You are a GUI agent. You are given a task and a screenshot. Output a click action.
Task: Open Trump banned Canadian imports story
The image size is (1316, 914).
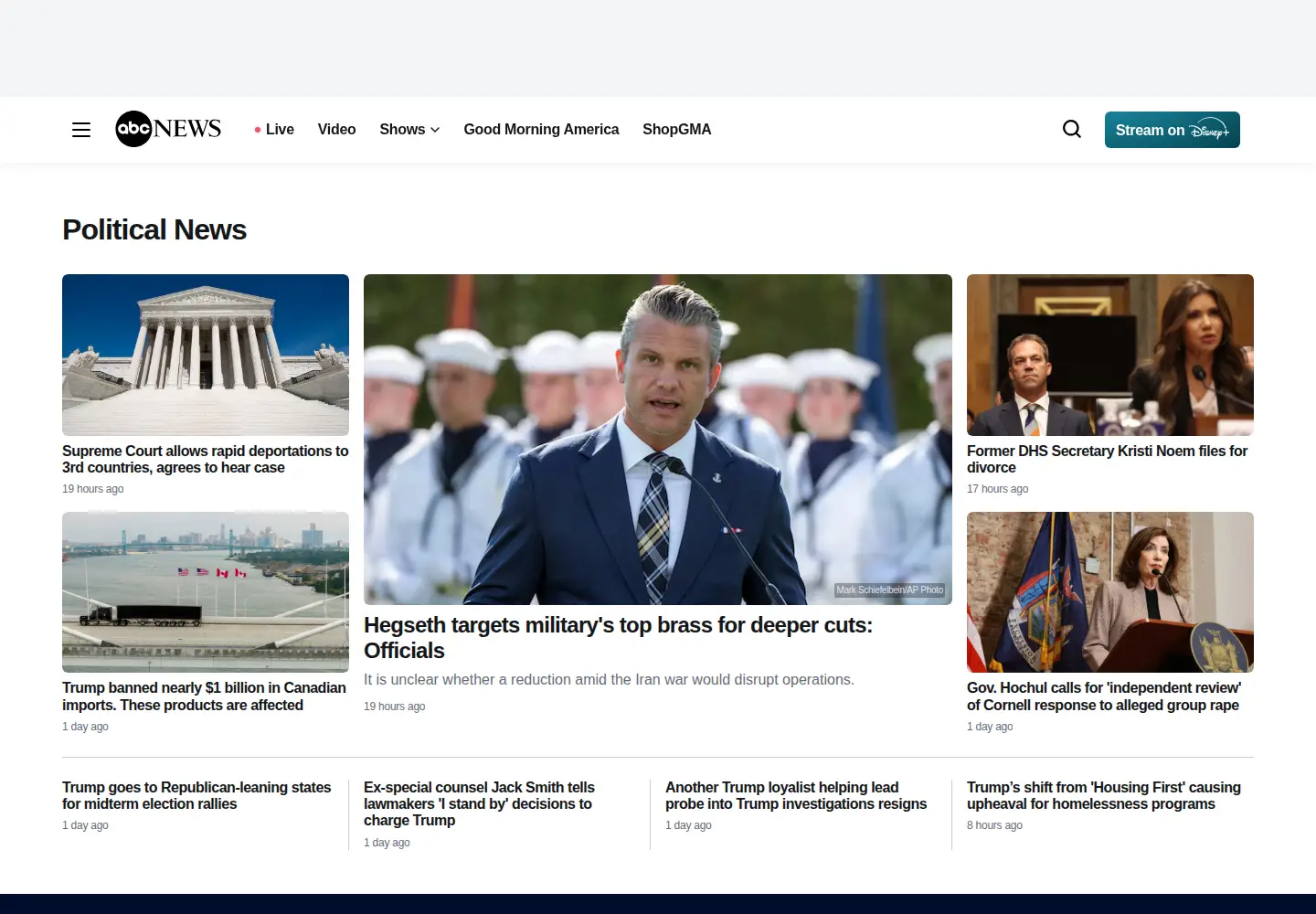point(205,696)
